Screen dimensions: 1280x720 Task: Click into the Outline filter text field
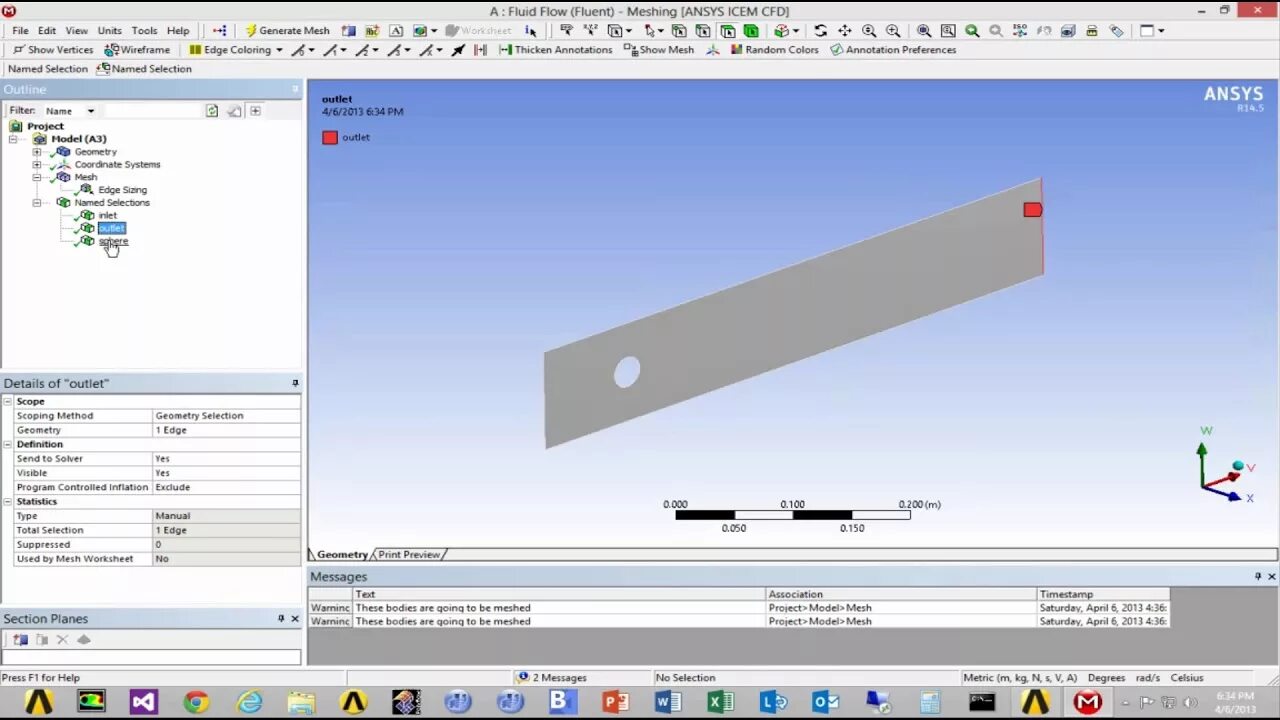coord(152,111)
